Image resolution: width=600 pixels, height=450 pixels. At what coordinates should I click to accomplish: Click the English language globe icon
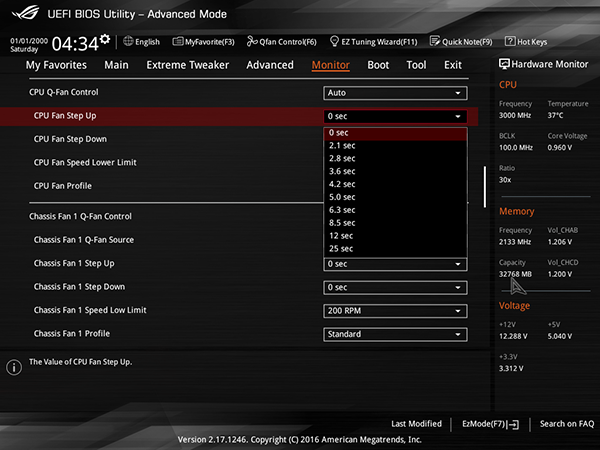pyautogui.click(x=128, y=41)
